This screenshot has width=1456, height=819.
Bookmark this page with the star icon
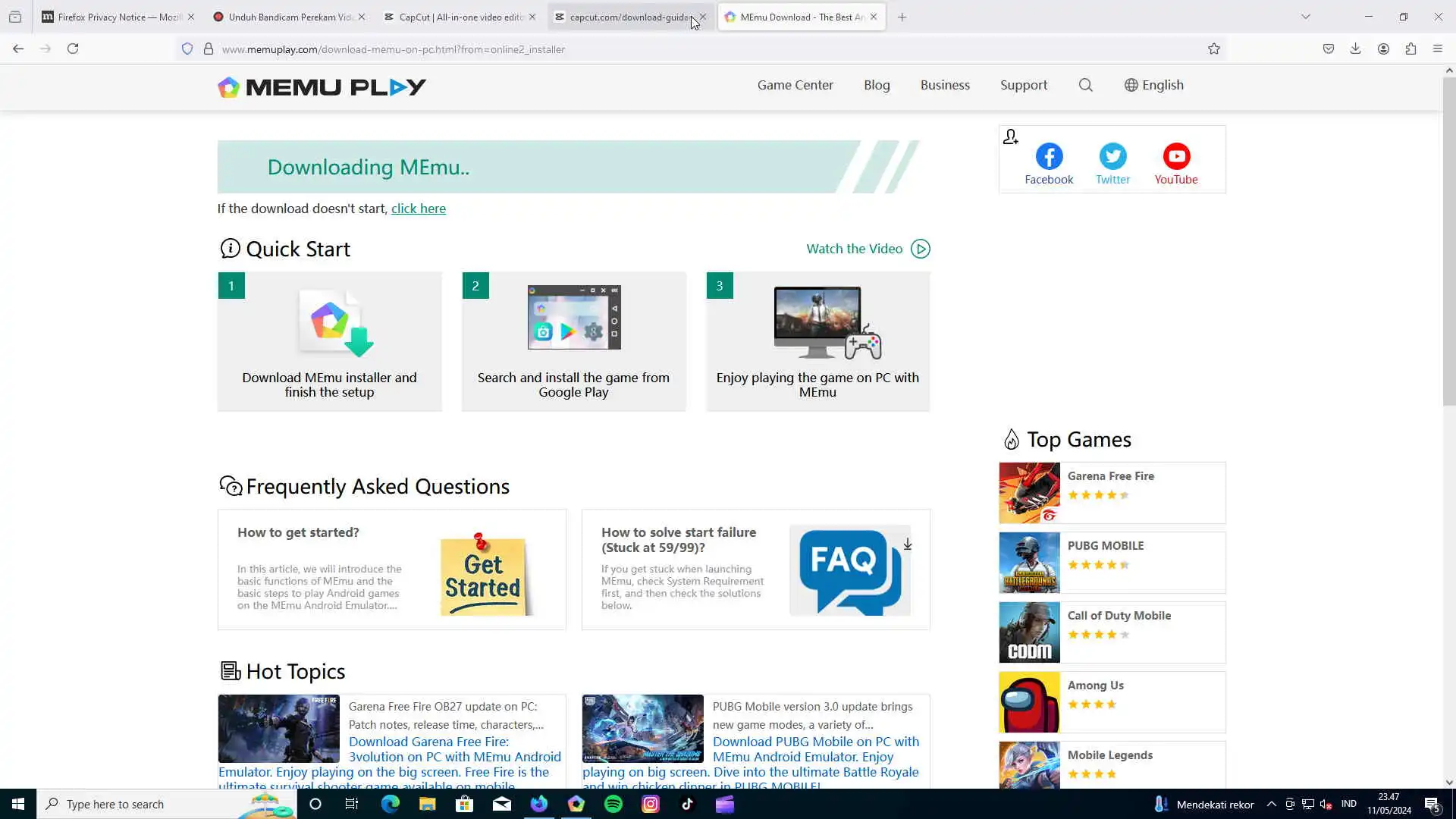coord(1213,49)
